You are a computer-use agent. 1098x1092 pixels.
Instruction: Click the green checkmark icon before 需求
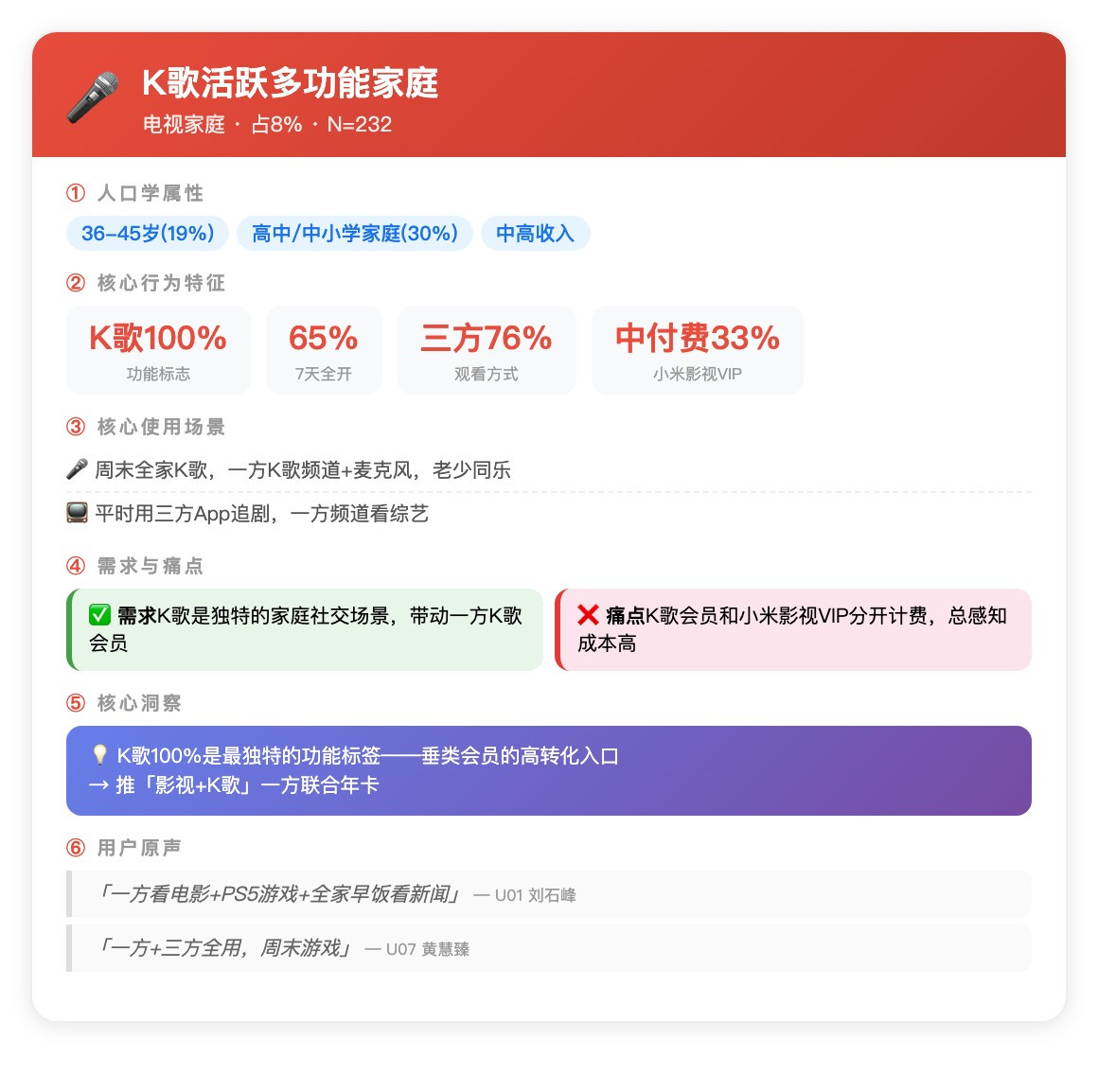(x=99, y=615)
